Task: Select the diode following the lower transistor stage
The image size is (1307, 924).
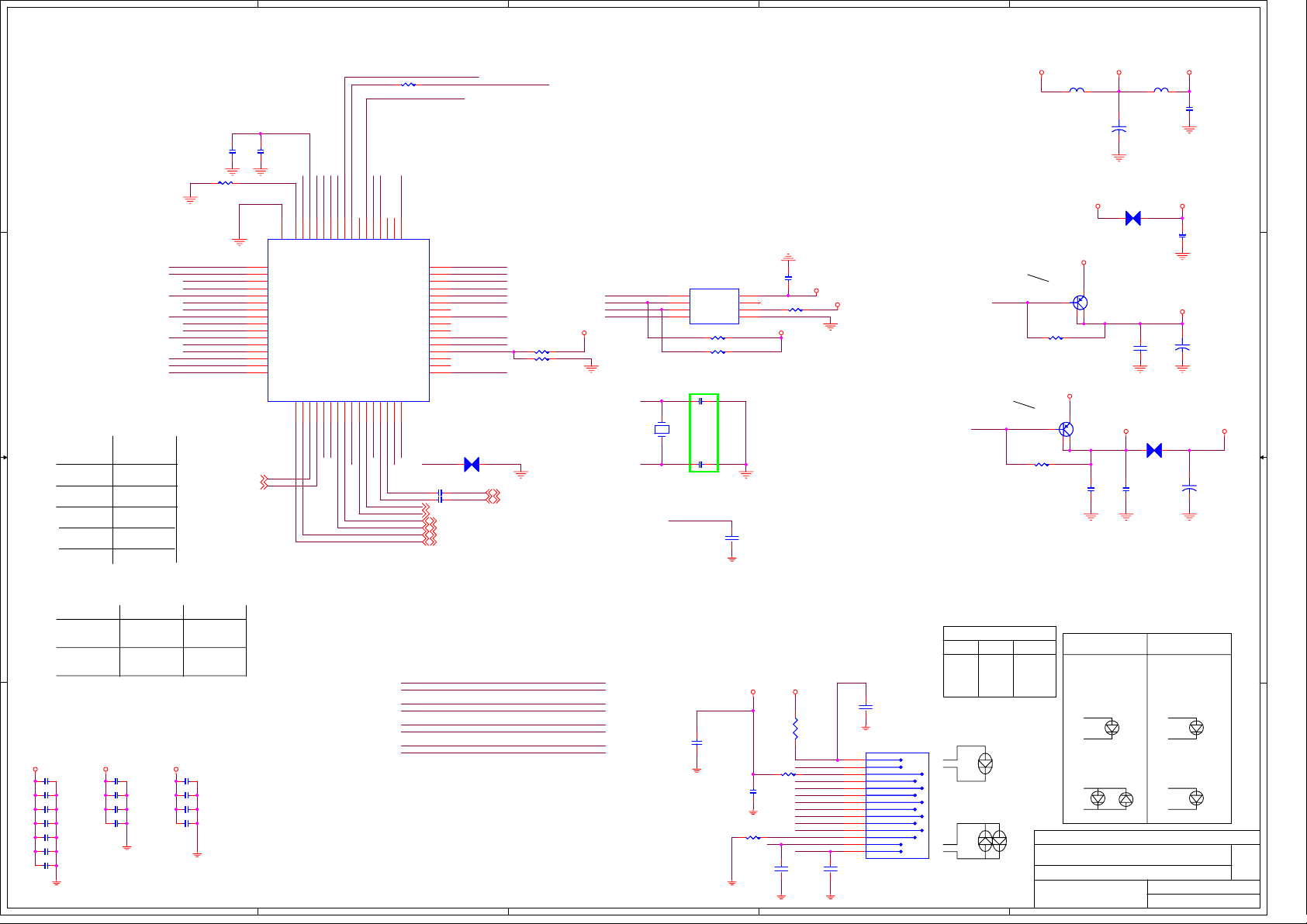Action: point(1154,450)
